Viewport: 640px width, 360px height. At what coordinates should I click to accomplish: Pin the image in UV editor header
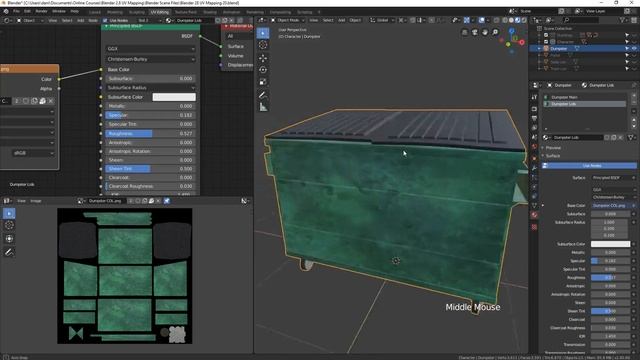coord(167,201)
